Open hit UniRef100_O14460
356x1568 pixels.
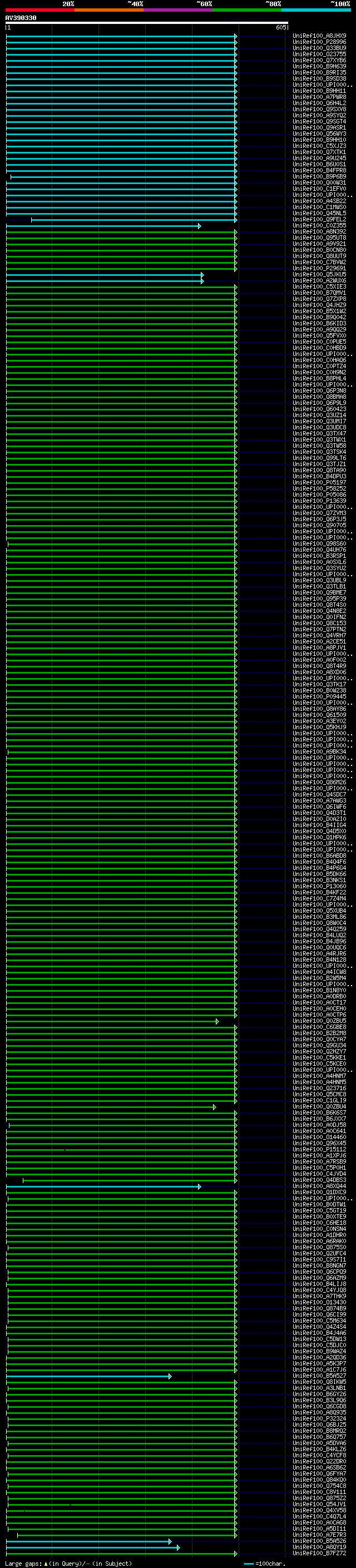[319, 1137]
